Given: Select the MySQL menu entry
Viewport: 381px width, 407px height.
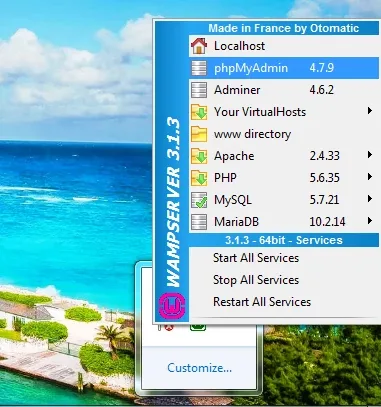Looking at the screenshot, I should click(x=284, y=200).
